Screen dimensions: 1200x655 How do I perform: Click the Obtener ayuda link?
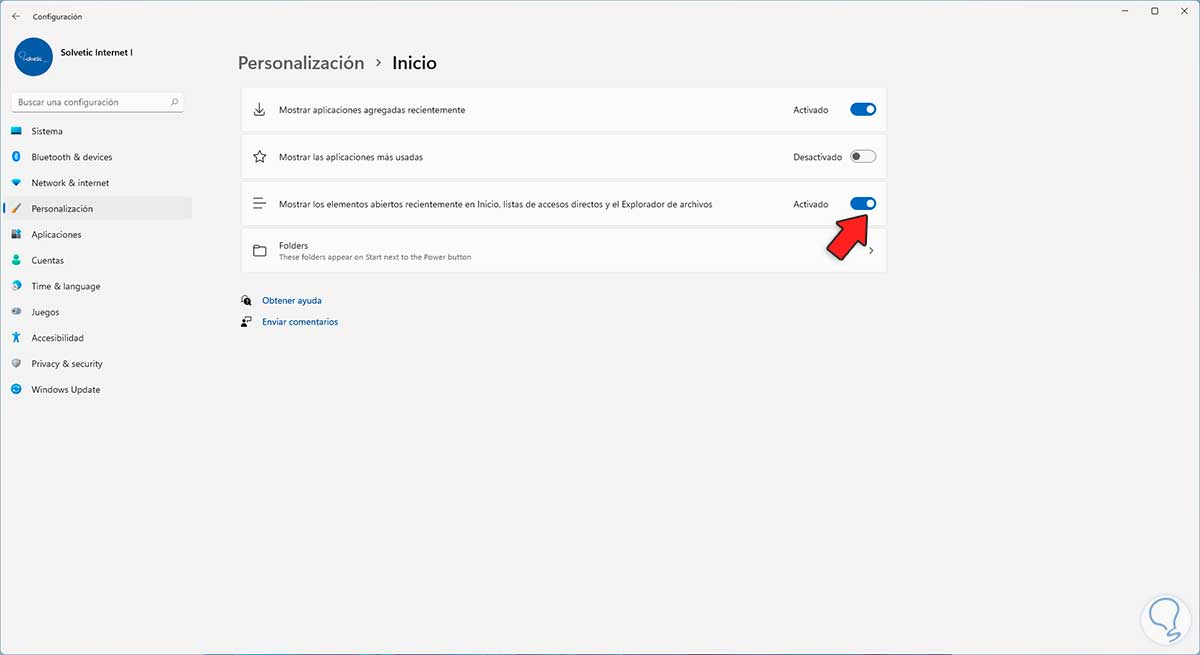click(292, 300)
